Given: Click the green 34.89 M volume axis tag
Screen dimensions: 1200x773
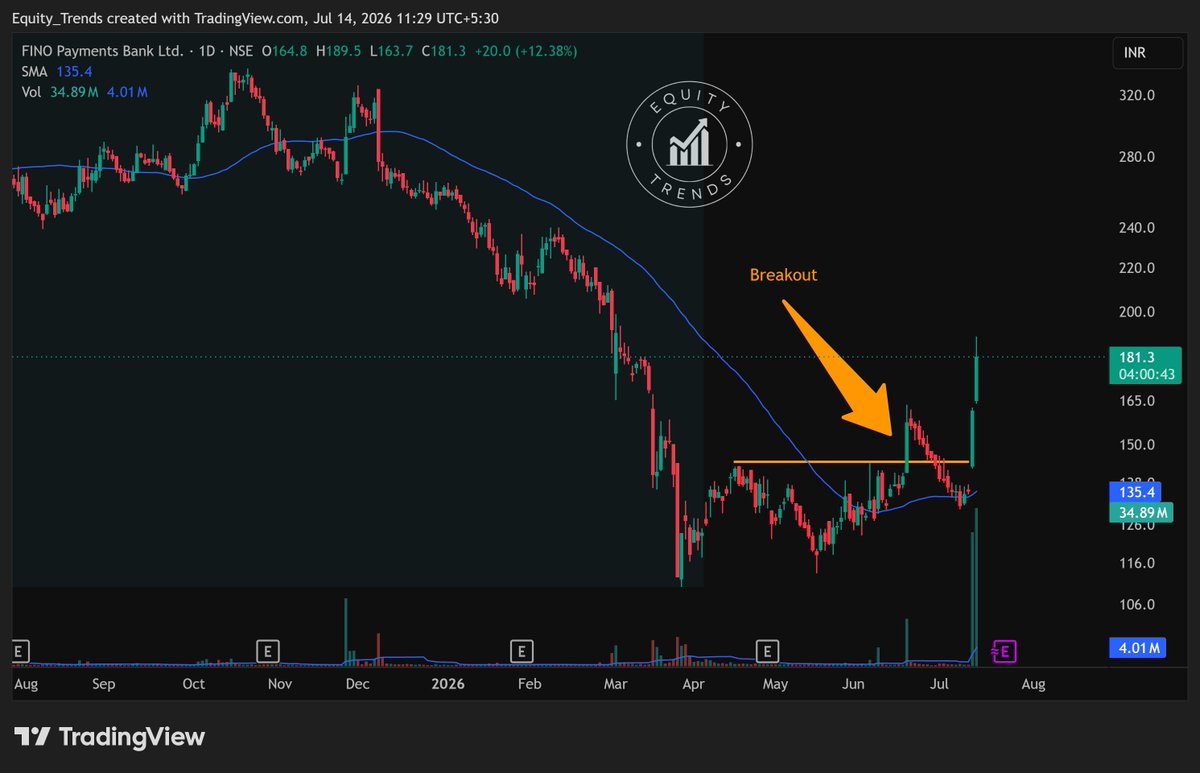Looking at the screenshot, I should click(x=1139, y=512).
